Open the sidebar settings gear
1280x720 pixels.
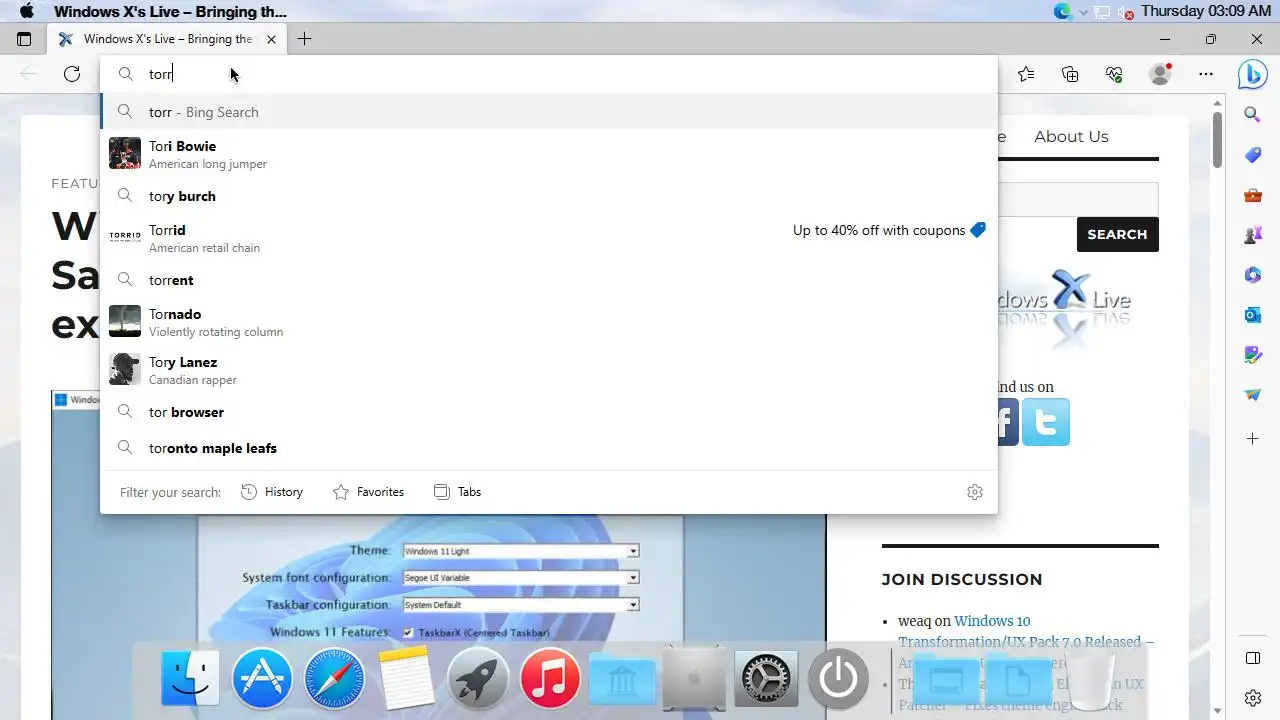(1252, 698)
